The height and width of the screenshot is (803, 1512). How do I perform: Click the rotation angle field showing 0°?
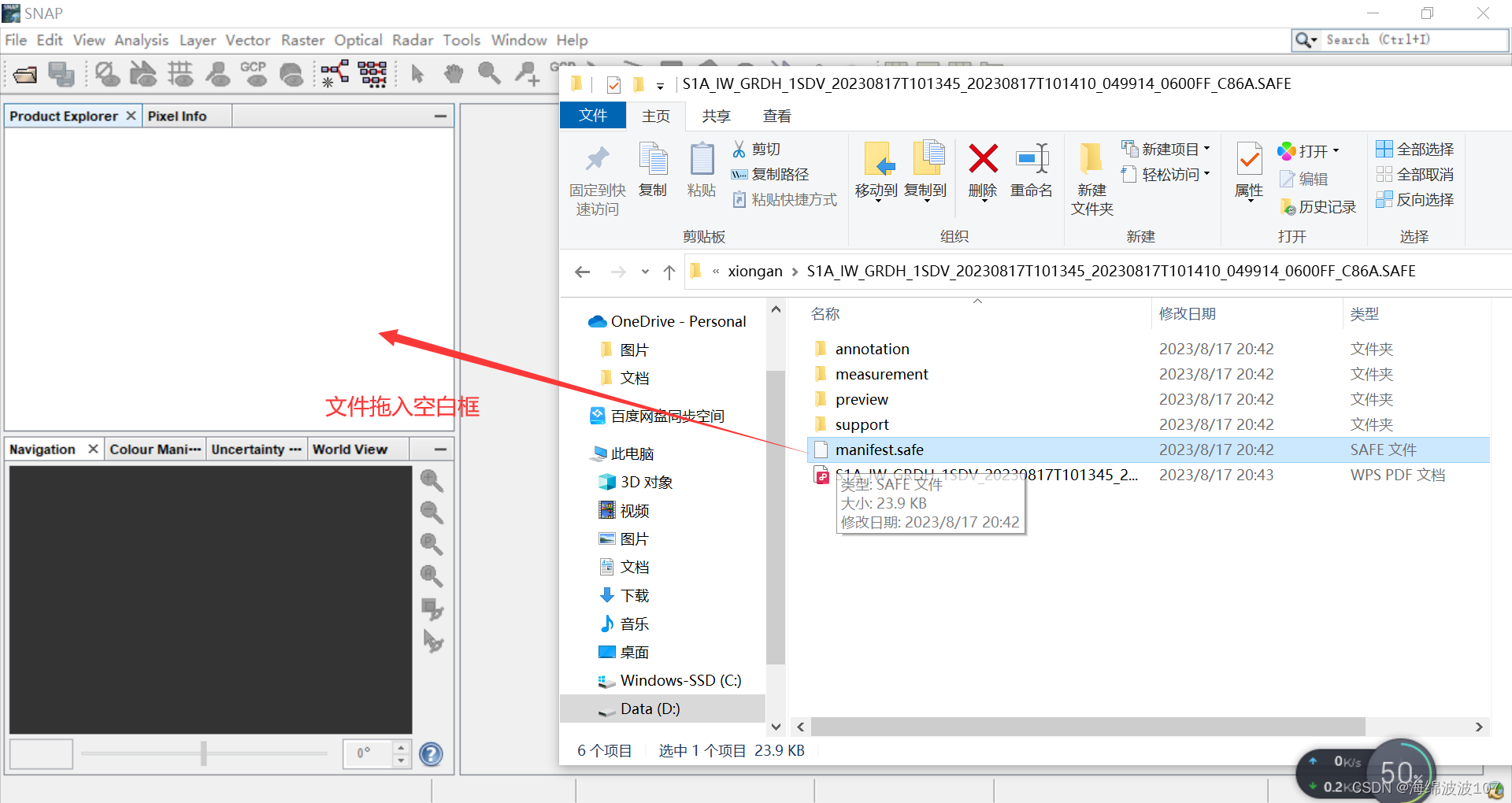coord(368,753)
